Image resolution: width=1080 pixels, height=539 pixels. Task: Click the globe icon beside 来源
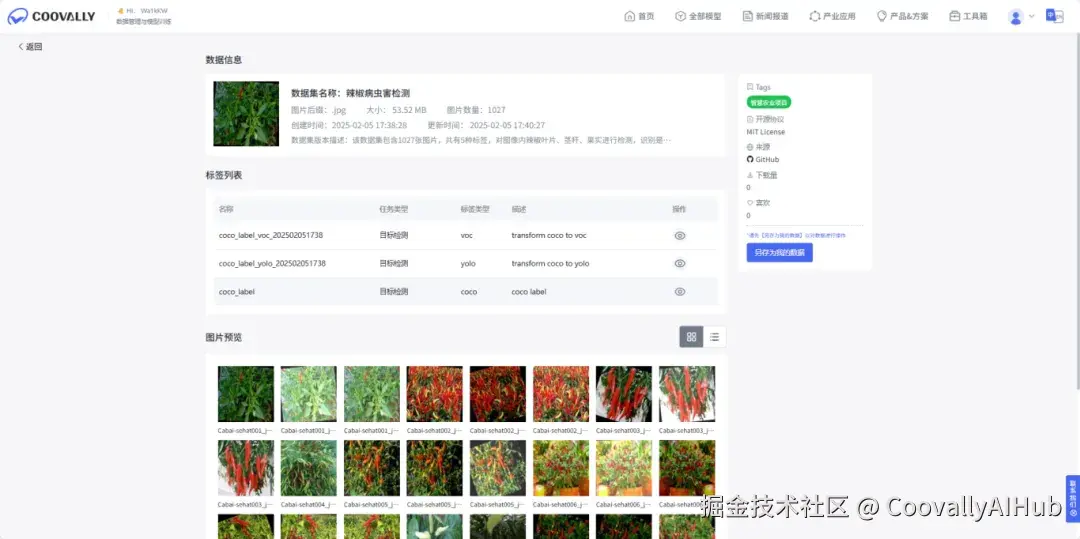click(x=750, y=147)
